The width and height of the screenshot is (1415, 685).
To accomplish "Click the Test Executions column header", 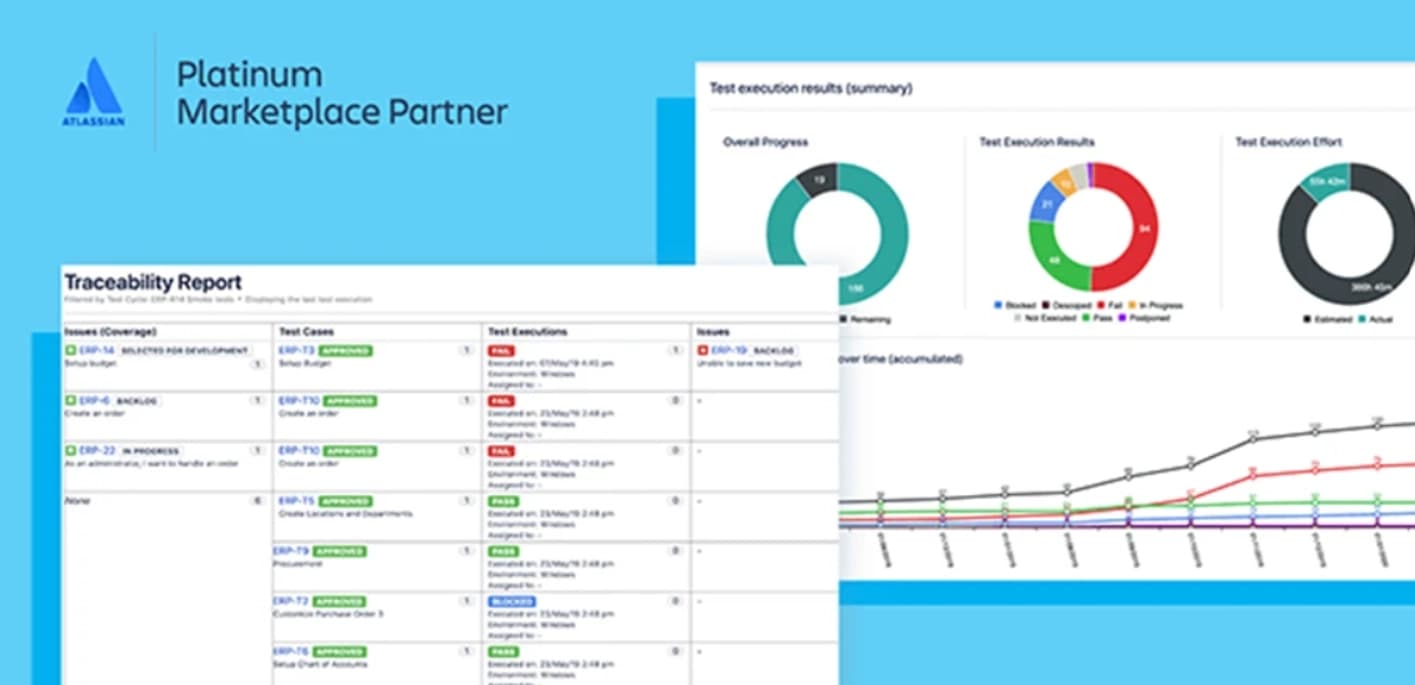I will click(526, 331).
